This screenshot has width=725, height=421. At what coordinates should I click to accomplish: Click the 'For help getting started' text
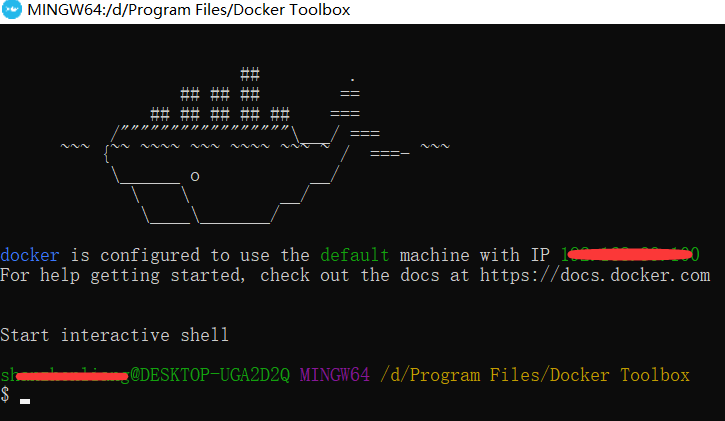pos(122,275)
